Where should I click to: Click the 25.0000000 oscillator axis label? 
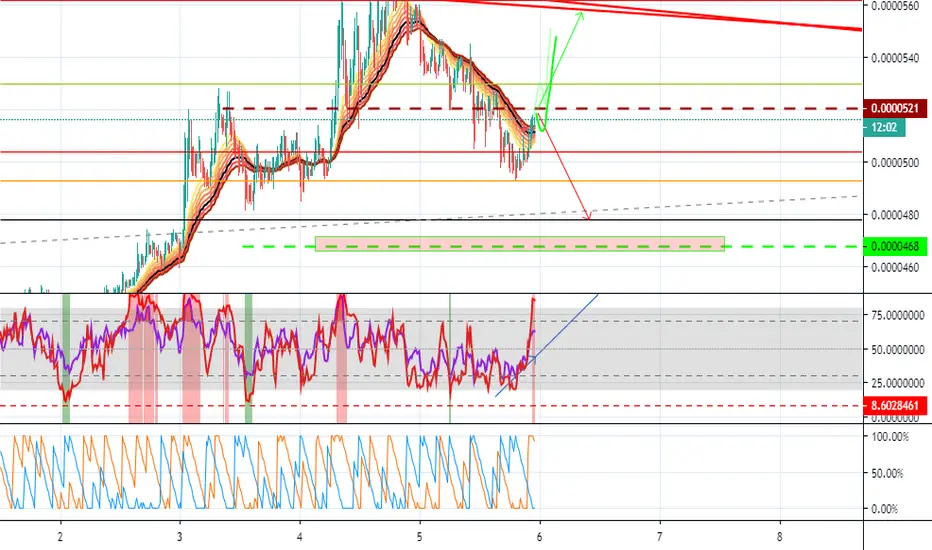click(898, 384)
